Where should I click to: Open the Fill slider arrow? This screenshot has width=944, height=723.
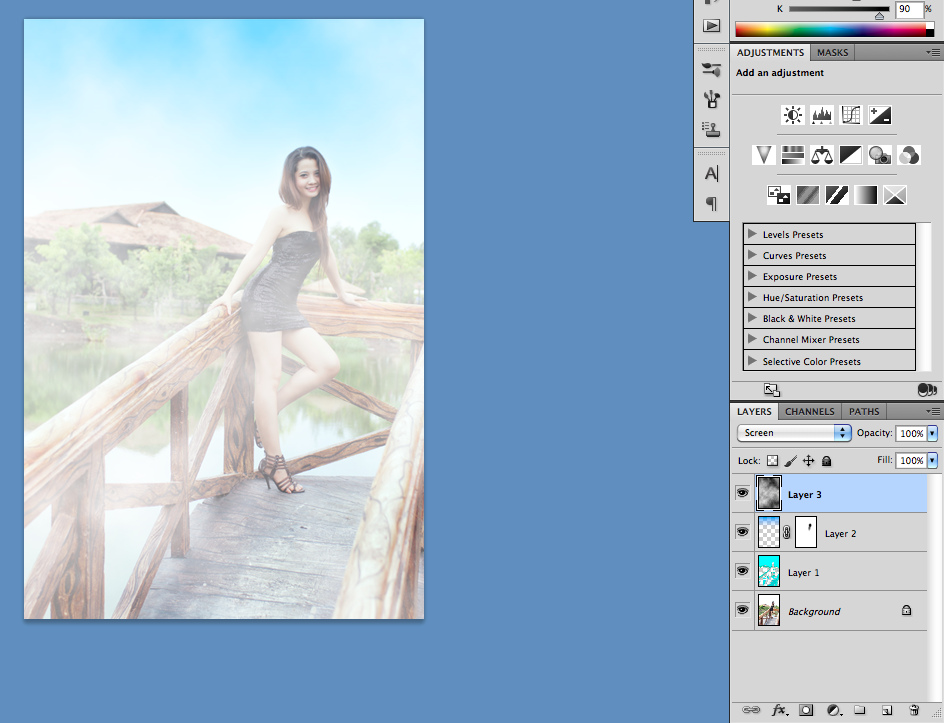coord(933,461)
